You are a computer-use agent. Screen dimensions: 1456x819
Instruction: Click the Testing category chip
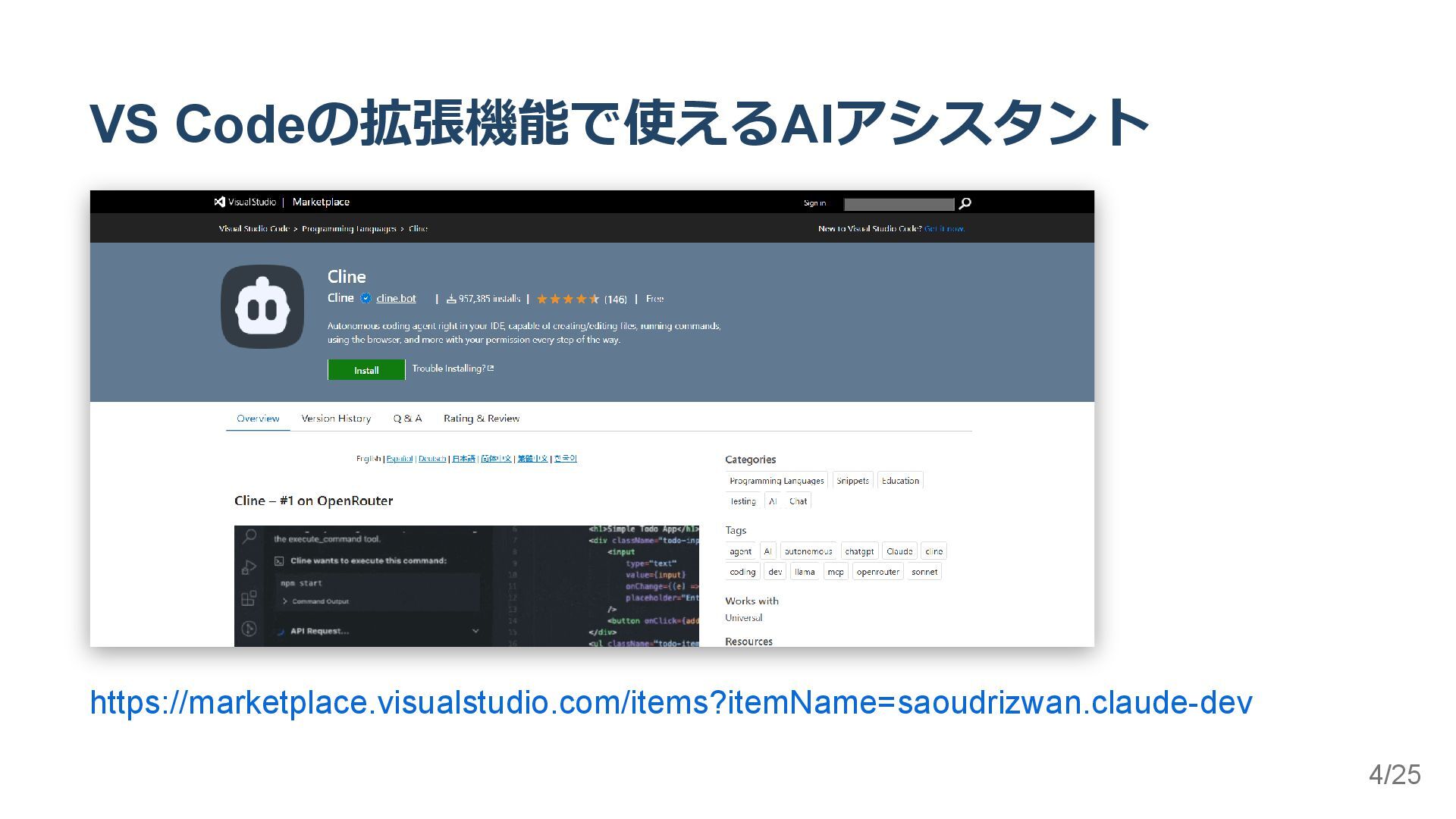tap(743, 501)
